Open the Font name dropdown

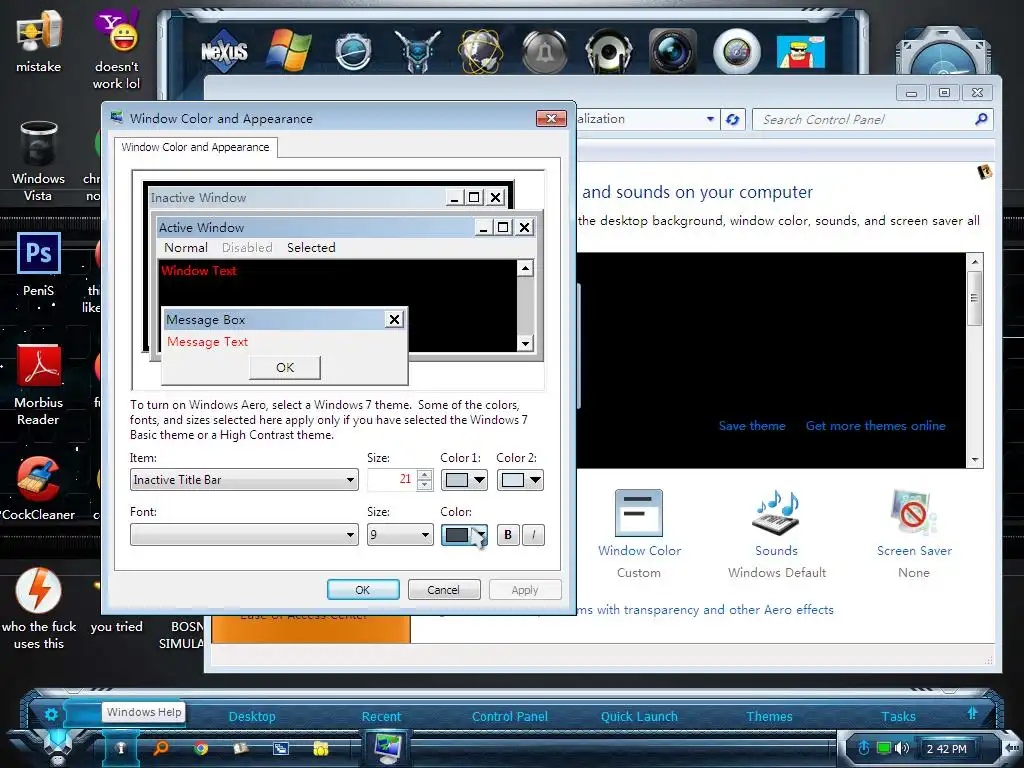click(244, 535)
